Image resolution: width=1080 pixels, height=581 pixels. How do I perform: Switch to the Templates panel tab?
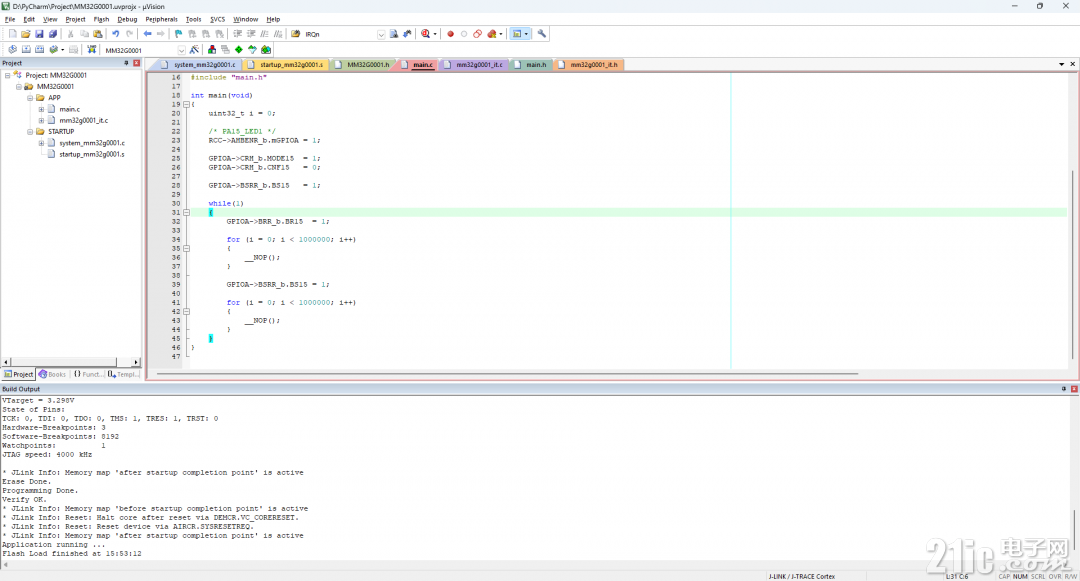click(123, 374)
